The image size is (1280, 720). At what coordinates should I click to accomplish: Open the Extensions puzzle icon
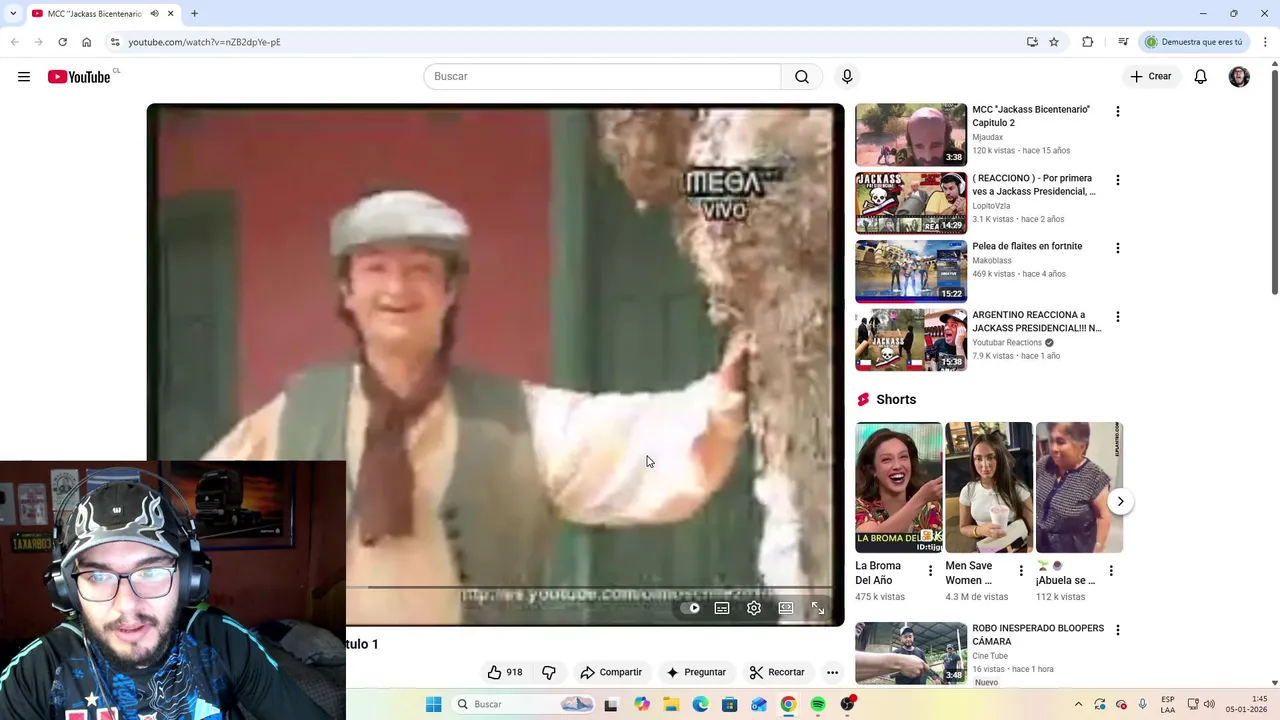tap(1088, 42)
